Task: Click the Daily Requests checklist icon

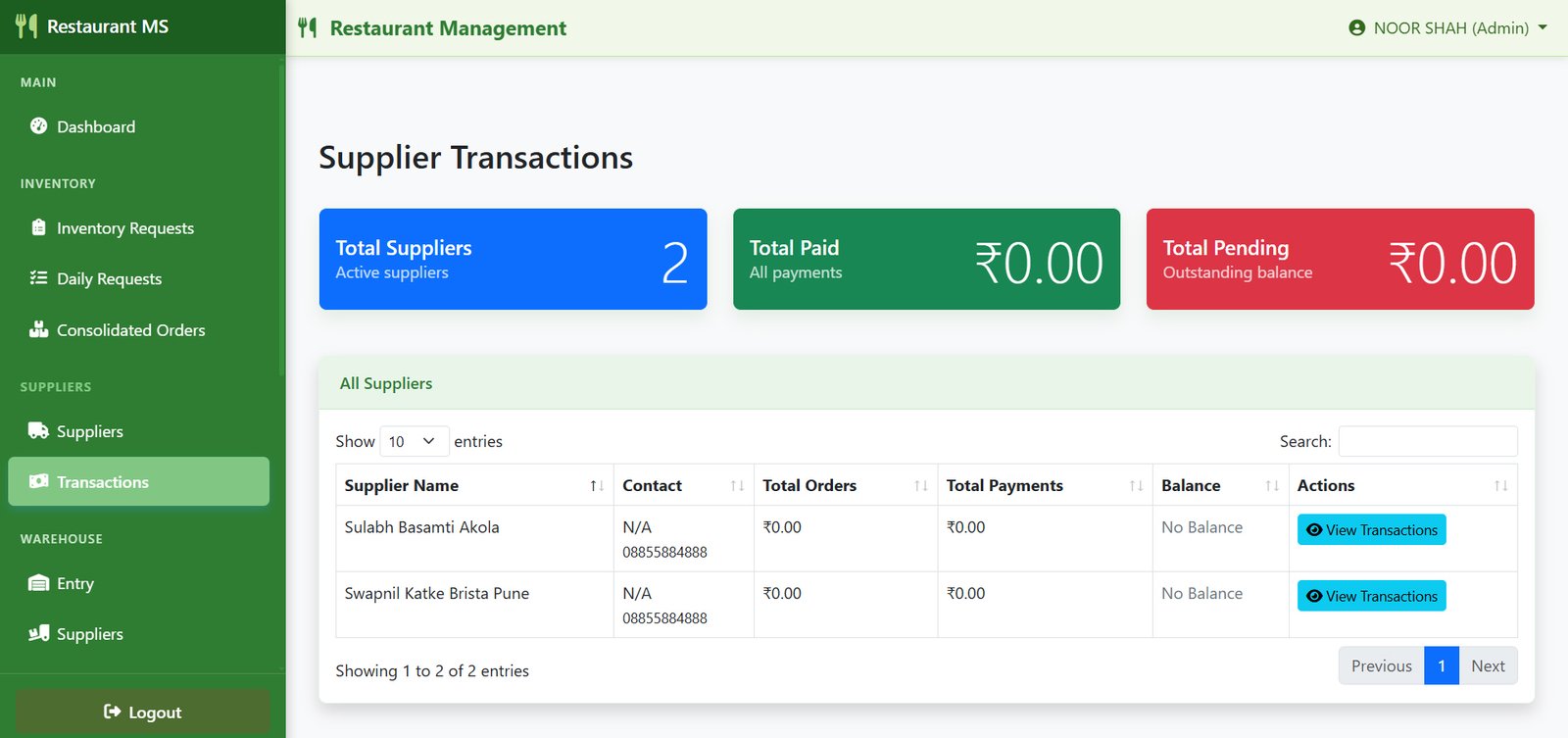Action: pyautogui.click(x=38, y=277)
